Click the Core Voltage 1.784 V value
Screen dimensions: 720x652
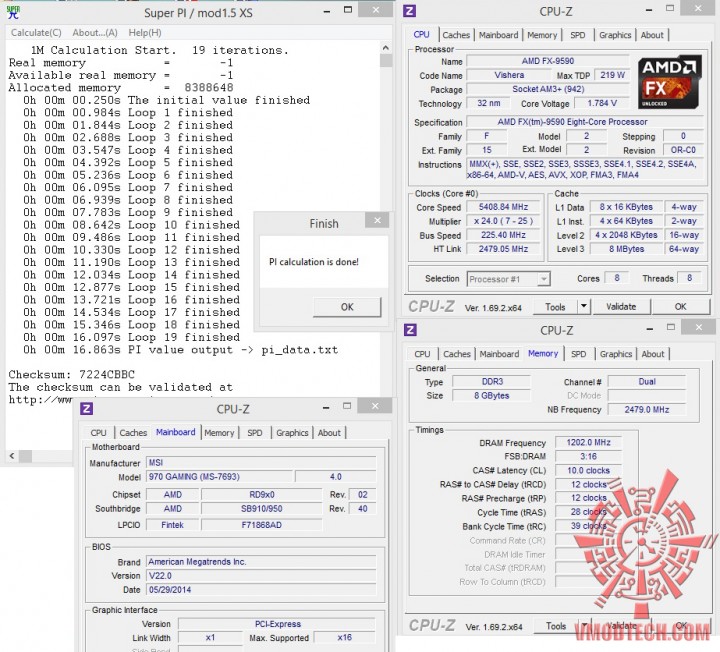(x=602, y=103)
